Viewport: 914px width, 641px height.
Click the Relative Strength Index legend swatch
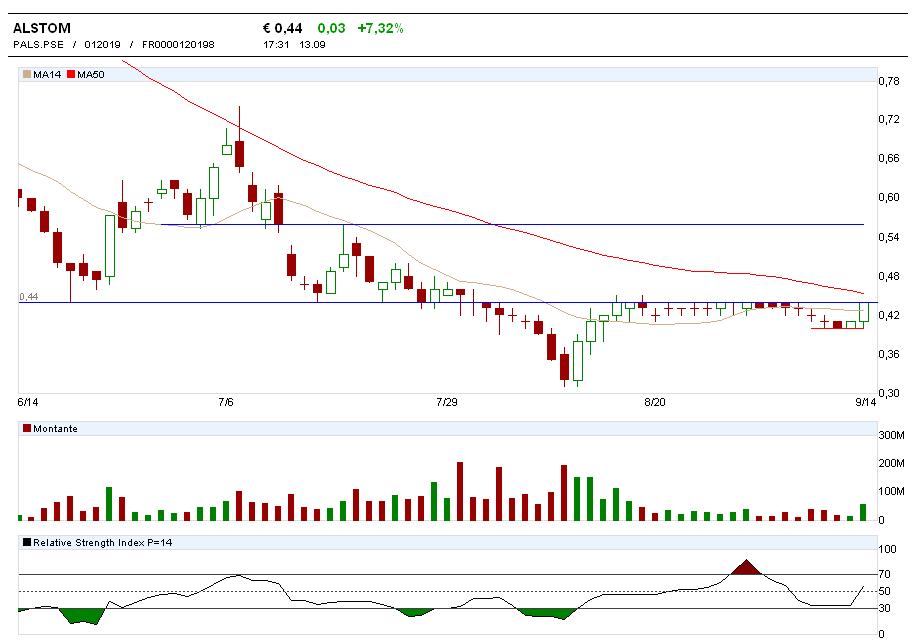[27, 542]
